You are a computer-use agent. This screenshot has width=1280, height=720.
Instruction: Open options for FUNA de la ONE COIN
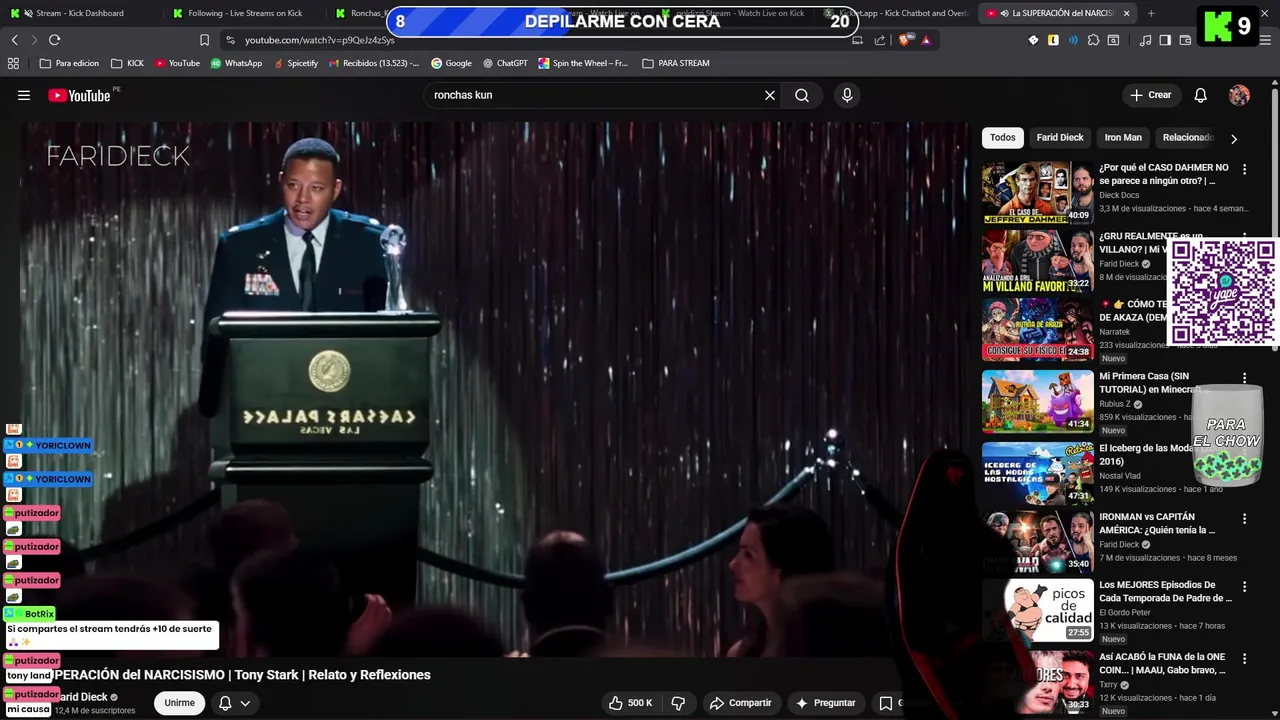tap(1244, 659)
